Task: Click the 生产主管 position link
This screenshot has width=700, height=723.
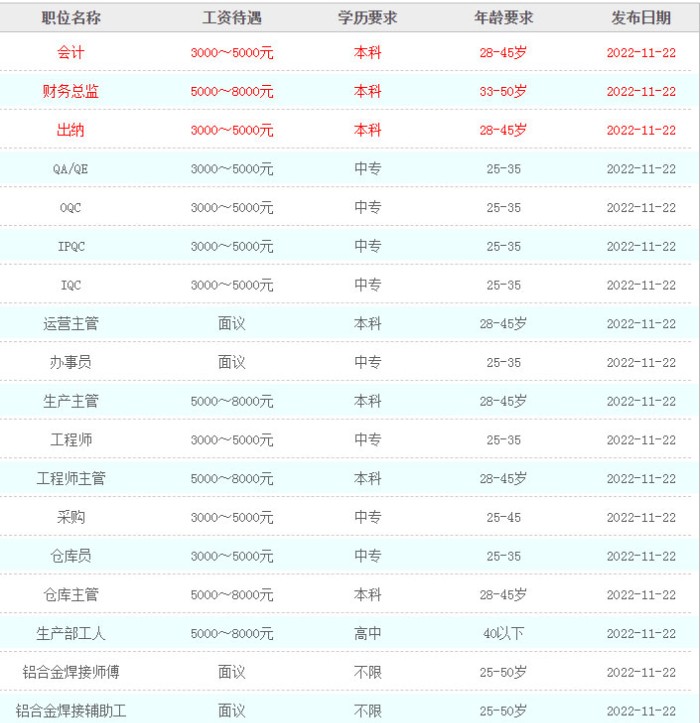Action: [71, 401]
